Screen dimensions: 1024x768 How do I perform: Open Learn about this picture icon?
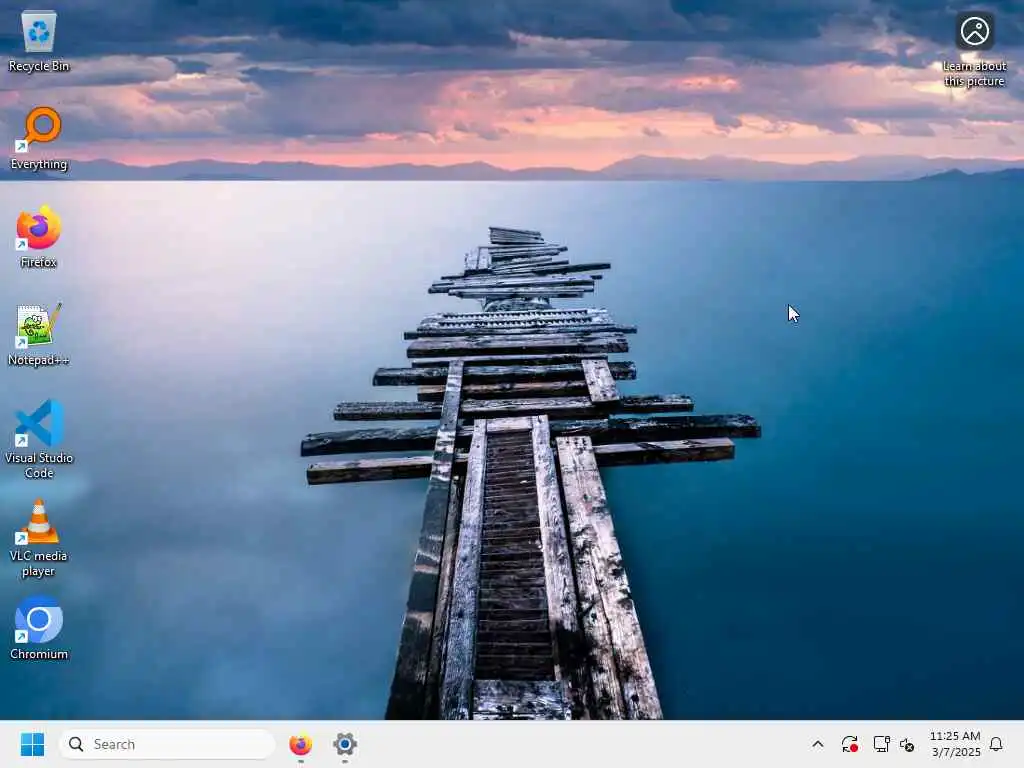point(974,50)
